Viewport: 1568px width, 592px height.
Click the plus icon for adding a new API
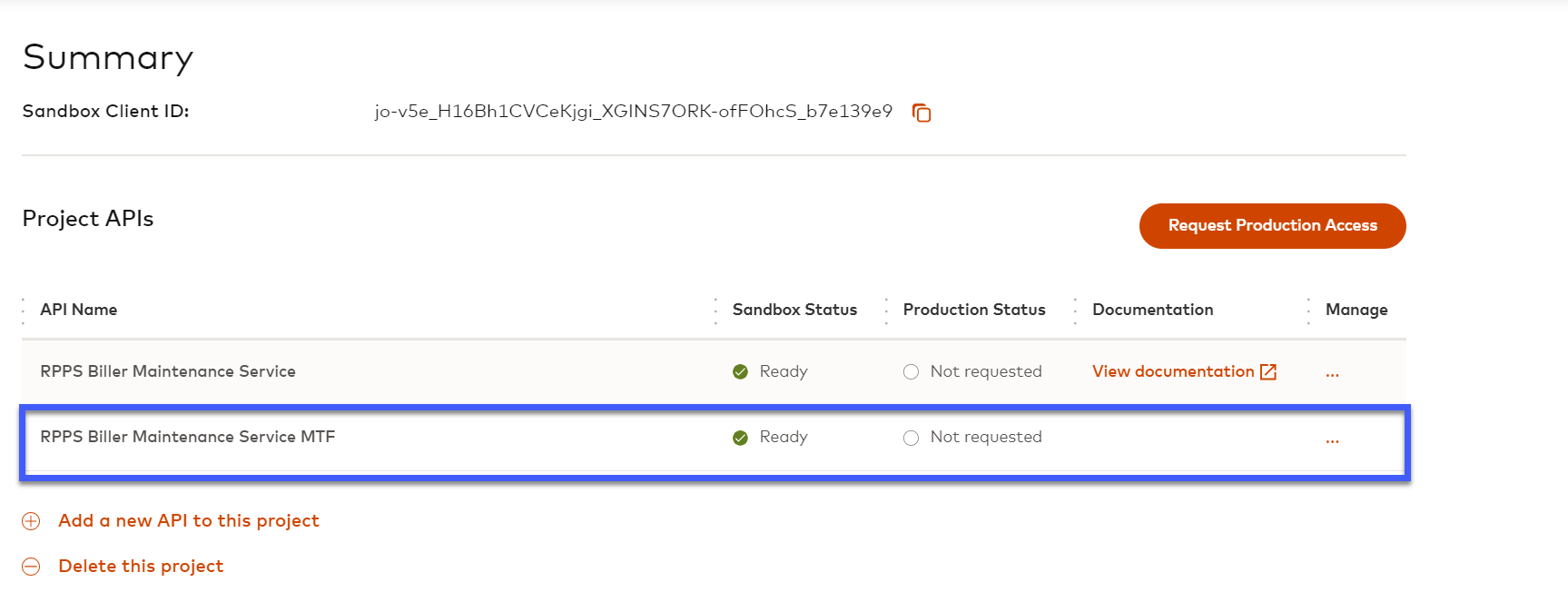pos(31,521)
